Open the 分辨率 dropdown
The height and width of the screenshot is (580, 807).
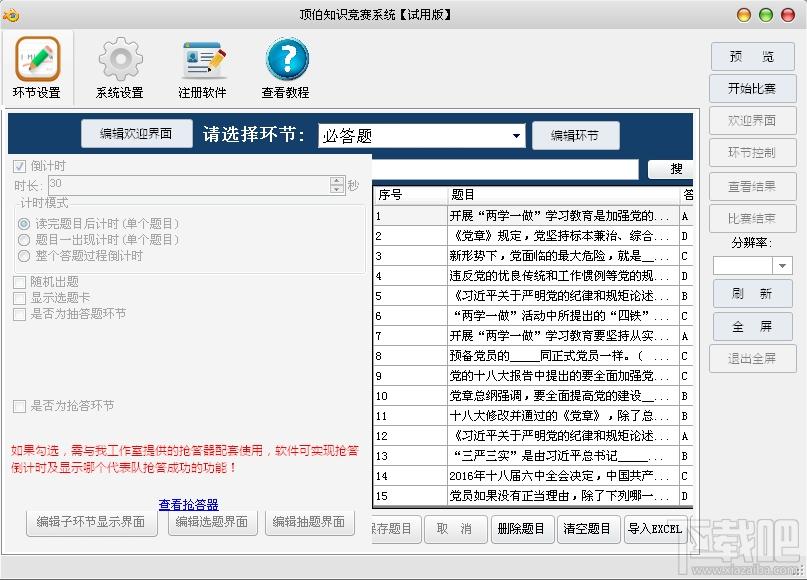[752, 266]
